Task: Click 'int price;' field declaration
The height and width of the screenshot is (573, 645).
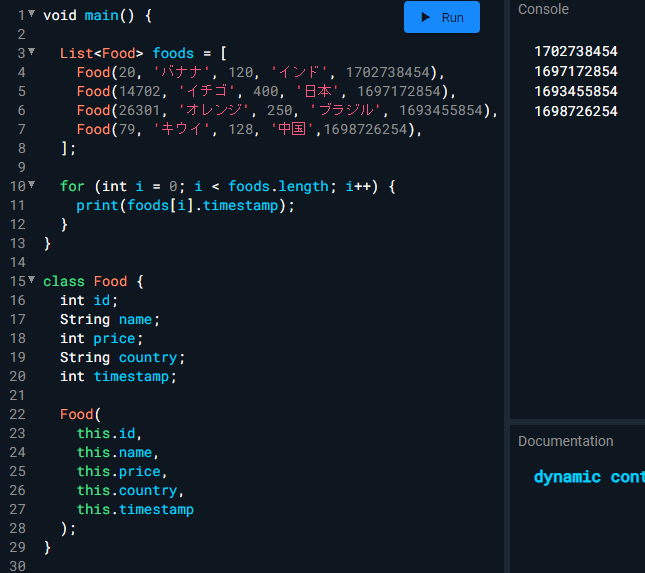Action: point(101,339)
